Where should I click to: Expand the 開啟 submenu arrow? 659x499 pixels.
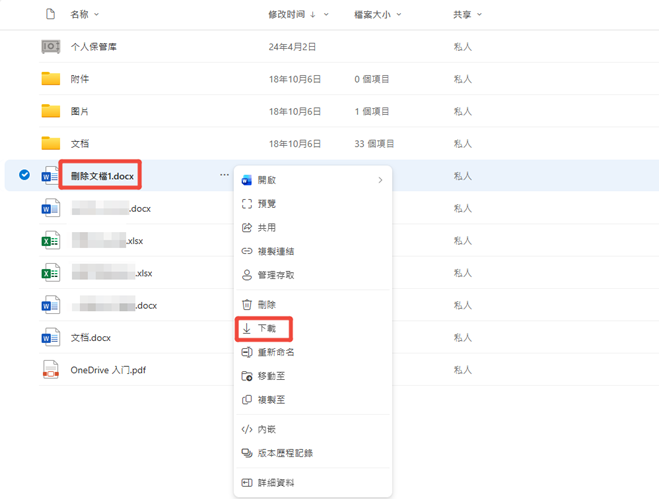[x=380, y=180]
